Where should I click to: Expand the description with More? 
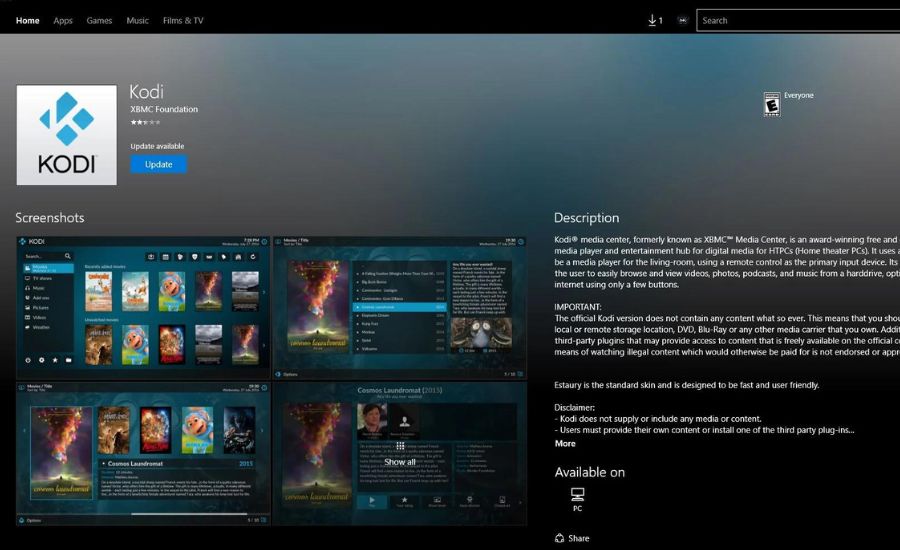tap(565, 443)
